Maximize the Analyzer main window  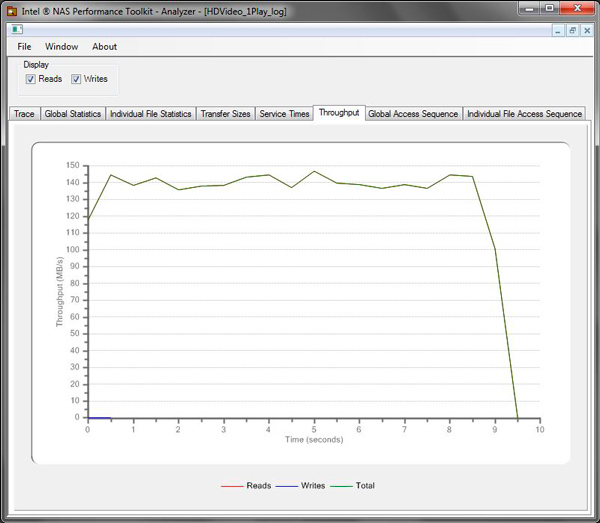pos(550,8)
